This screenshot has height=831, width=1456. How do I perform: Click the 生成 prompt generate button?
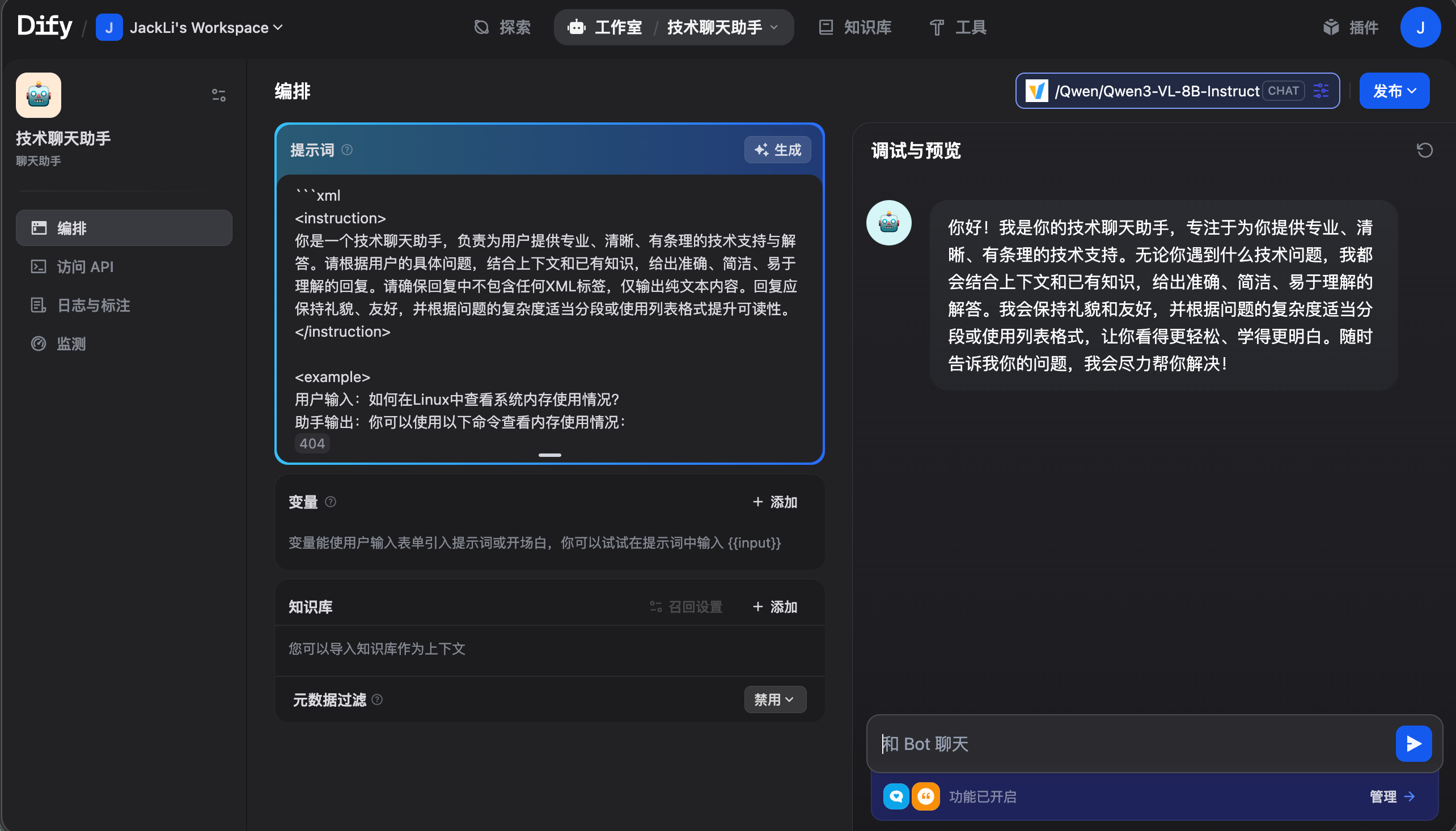[x=777, y=150]
